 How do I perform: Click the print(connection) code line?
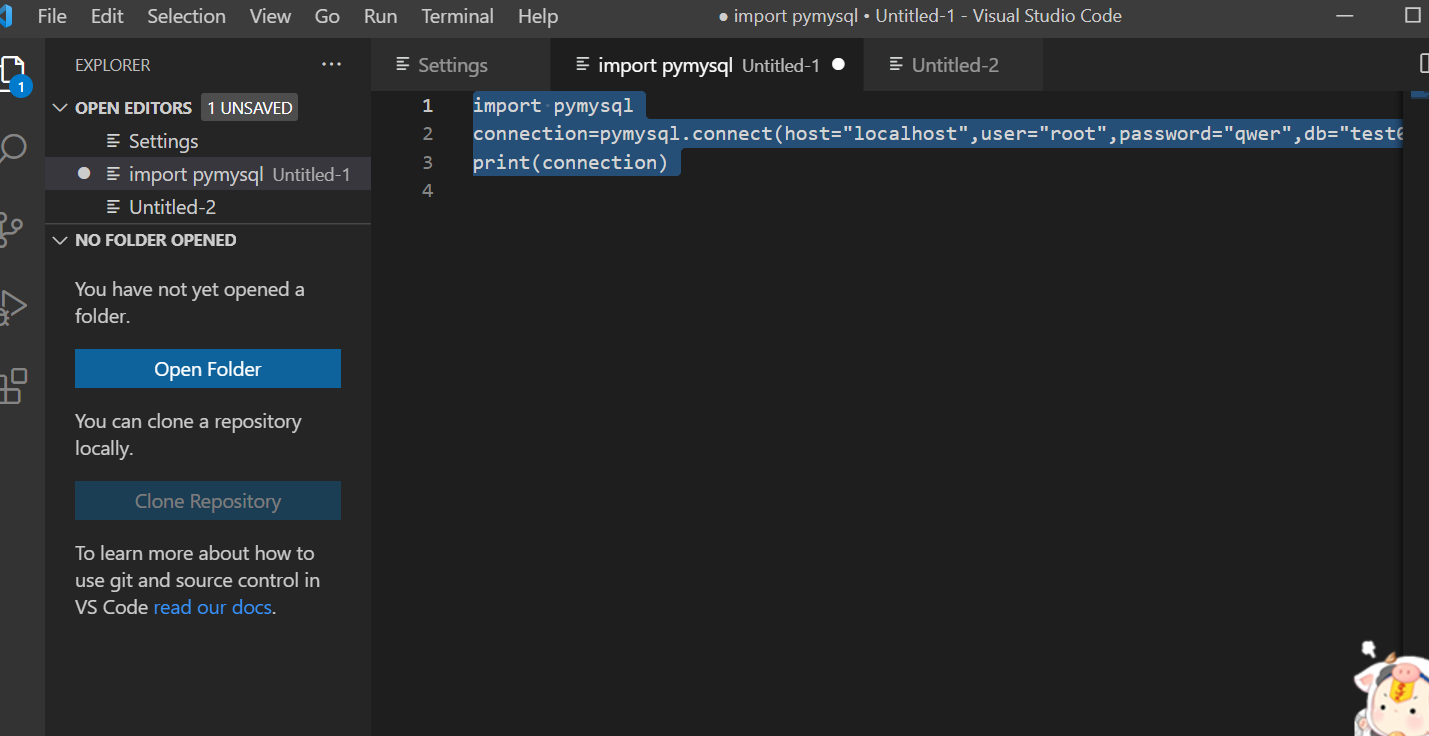tap(570, 162)
